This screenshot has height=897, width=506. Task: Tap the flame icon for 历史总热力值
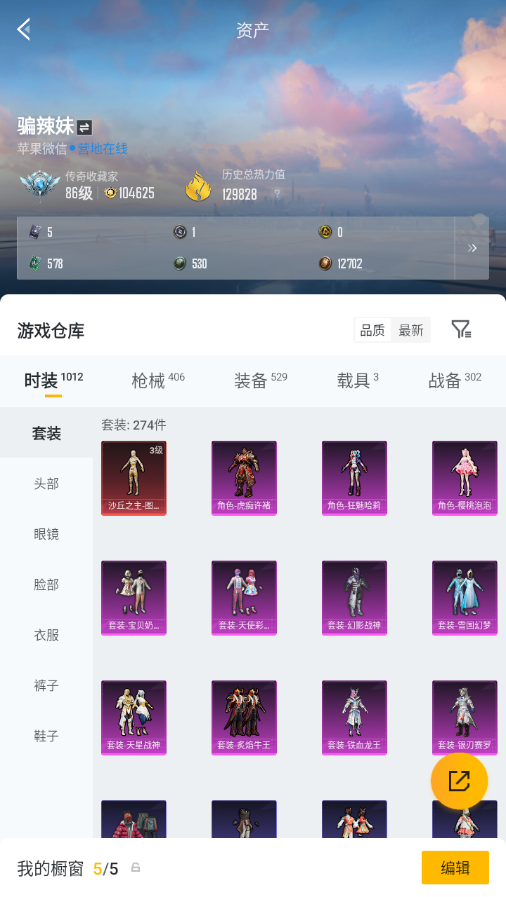[x=198, y=186]
